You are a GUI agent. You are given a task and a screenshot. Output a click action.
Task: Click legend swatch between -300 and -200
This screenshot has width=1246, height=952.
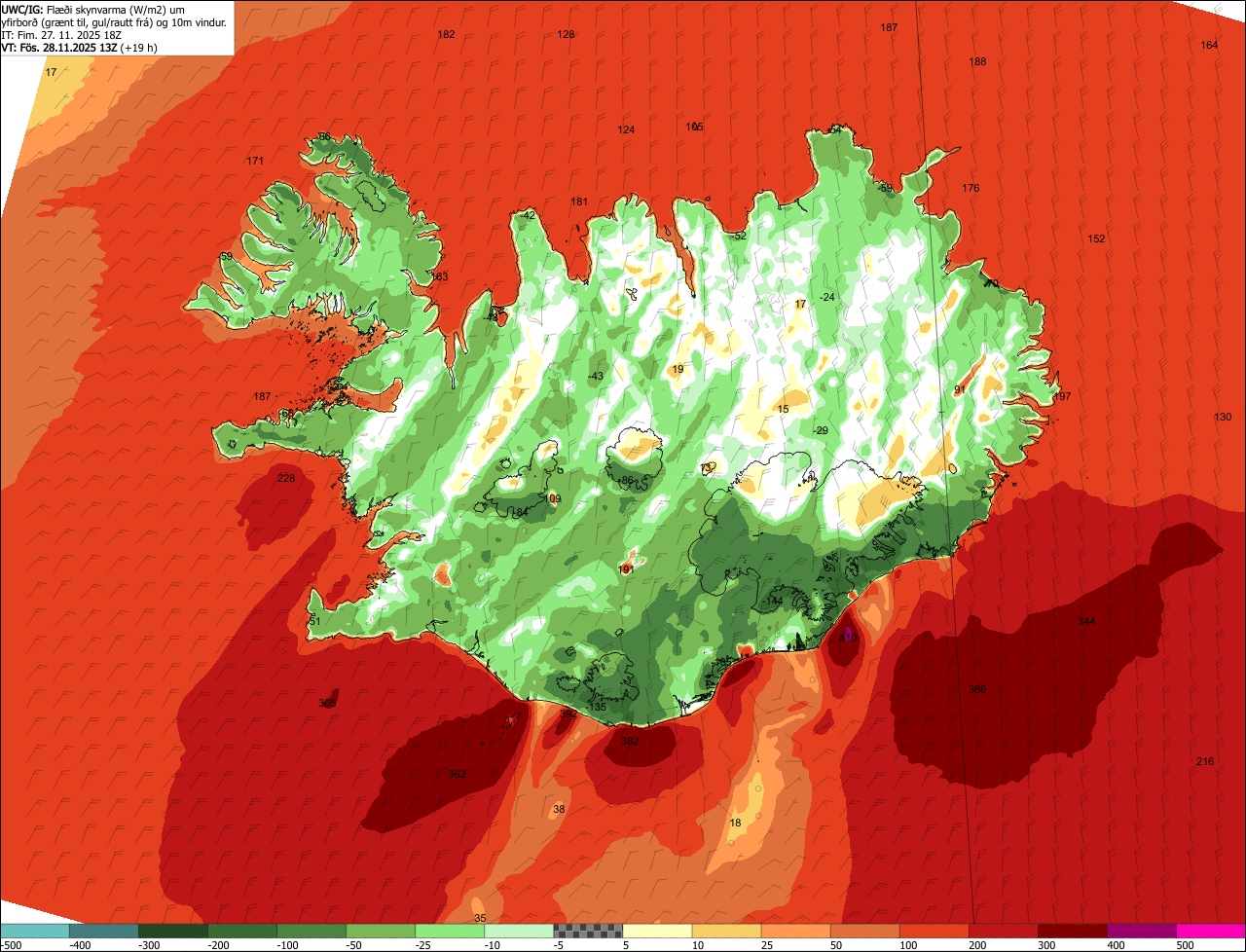[173, 931]
